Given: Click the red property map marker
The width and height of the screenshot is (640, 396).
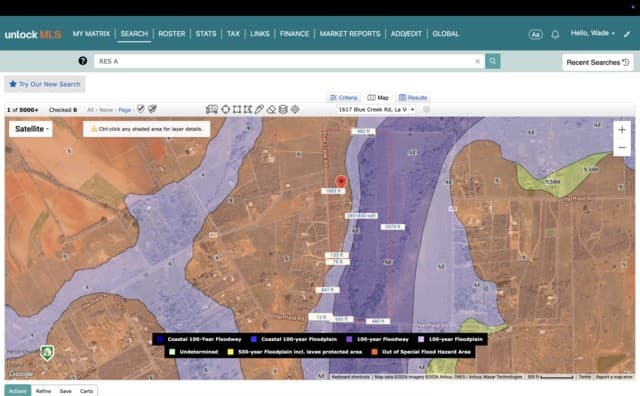Looking at the screenshot, I should pos(341,182).
